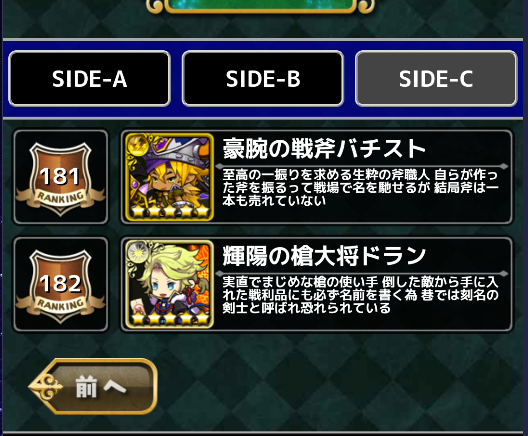Click the rank 182 shield badge
Image resolution: width=528 pixels, height=436 pixels.
[61, 285]
